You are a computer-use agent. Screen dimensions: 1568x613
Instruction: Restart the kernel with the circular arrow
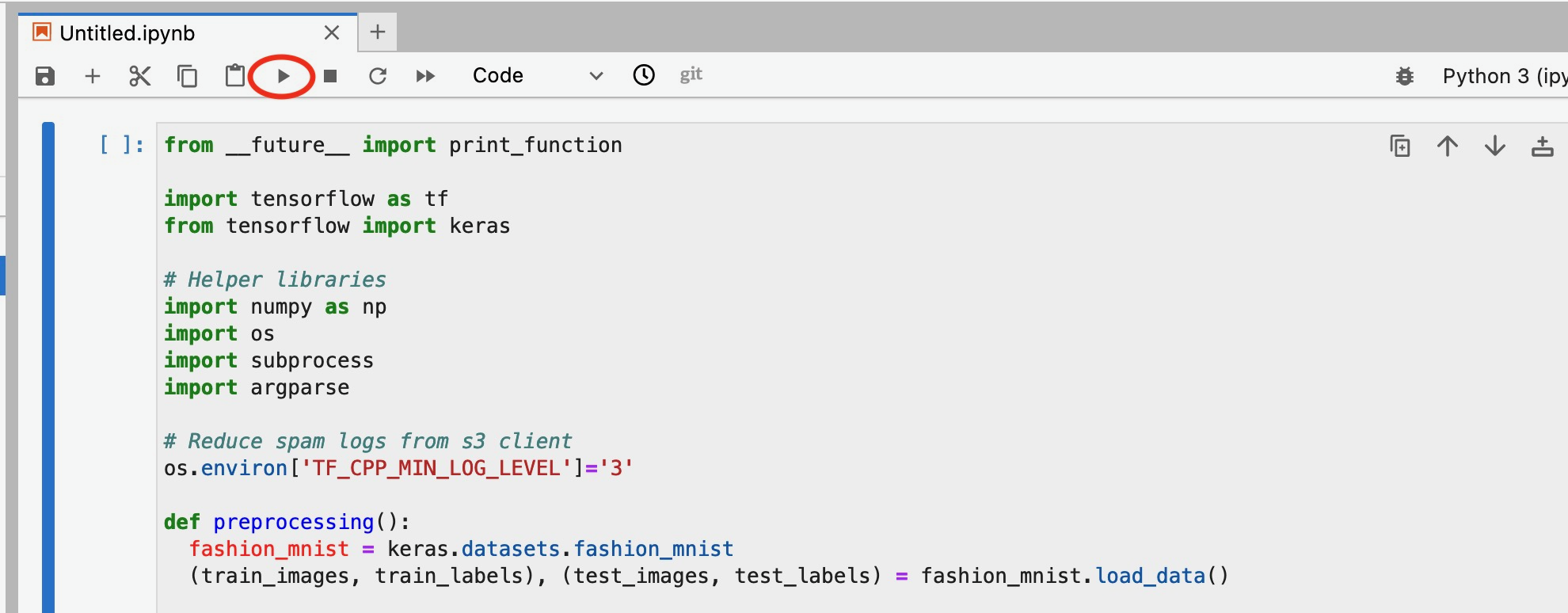[378, 76]
